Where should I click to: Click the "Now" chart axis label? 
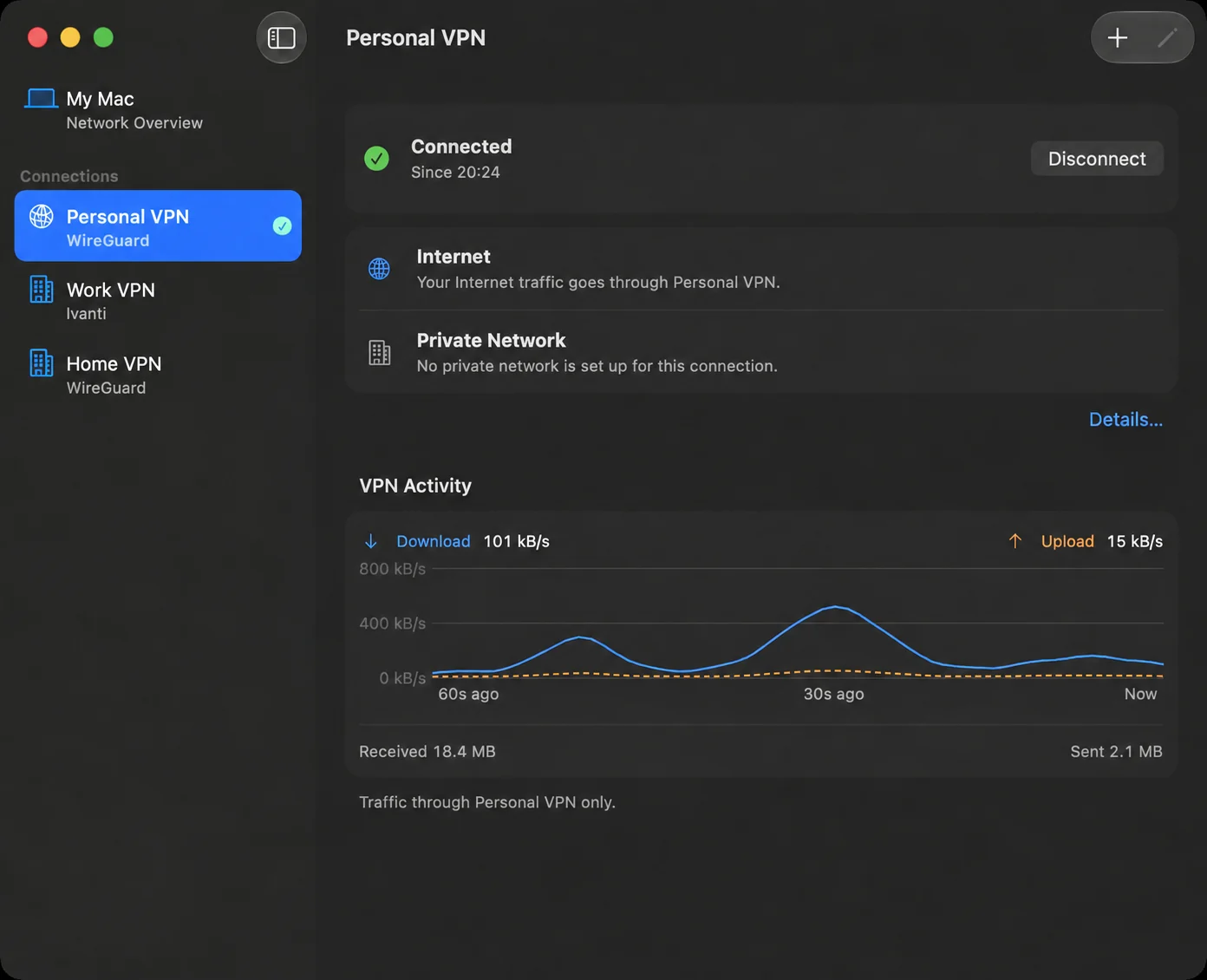coord(1140,694)
